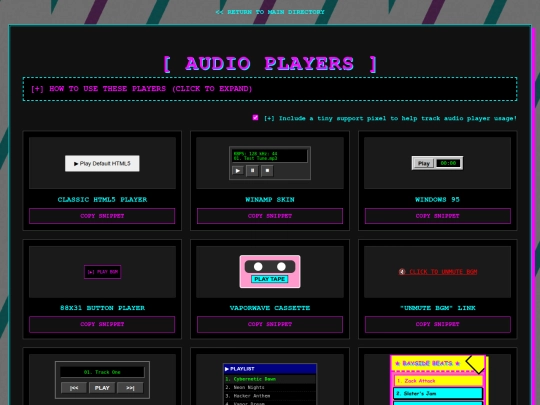Copy snippet for Vaporwave Cassette

270,324
